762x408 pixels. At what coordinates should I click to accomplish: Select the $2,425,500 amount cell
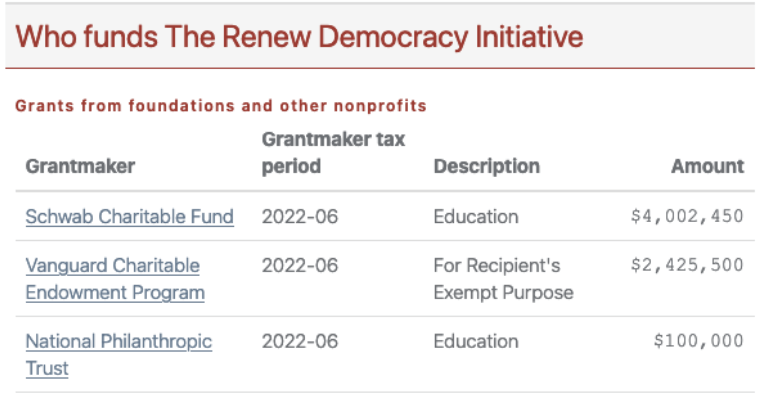coord(687,266)
